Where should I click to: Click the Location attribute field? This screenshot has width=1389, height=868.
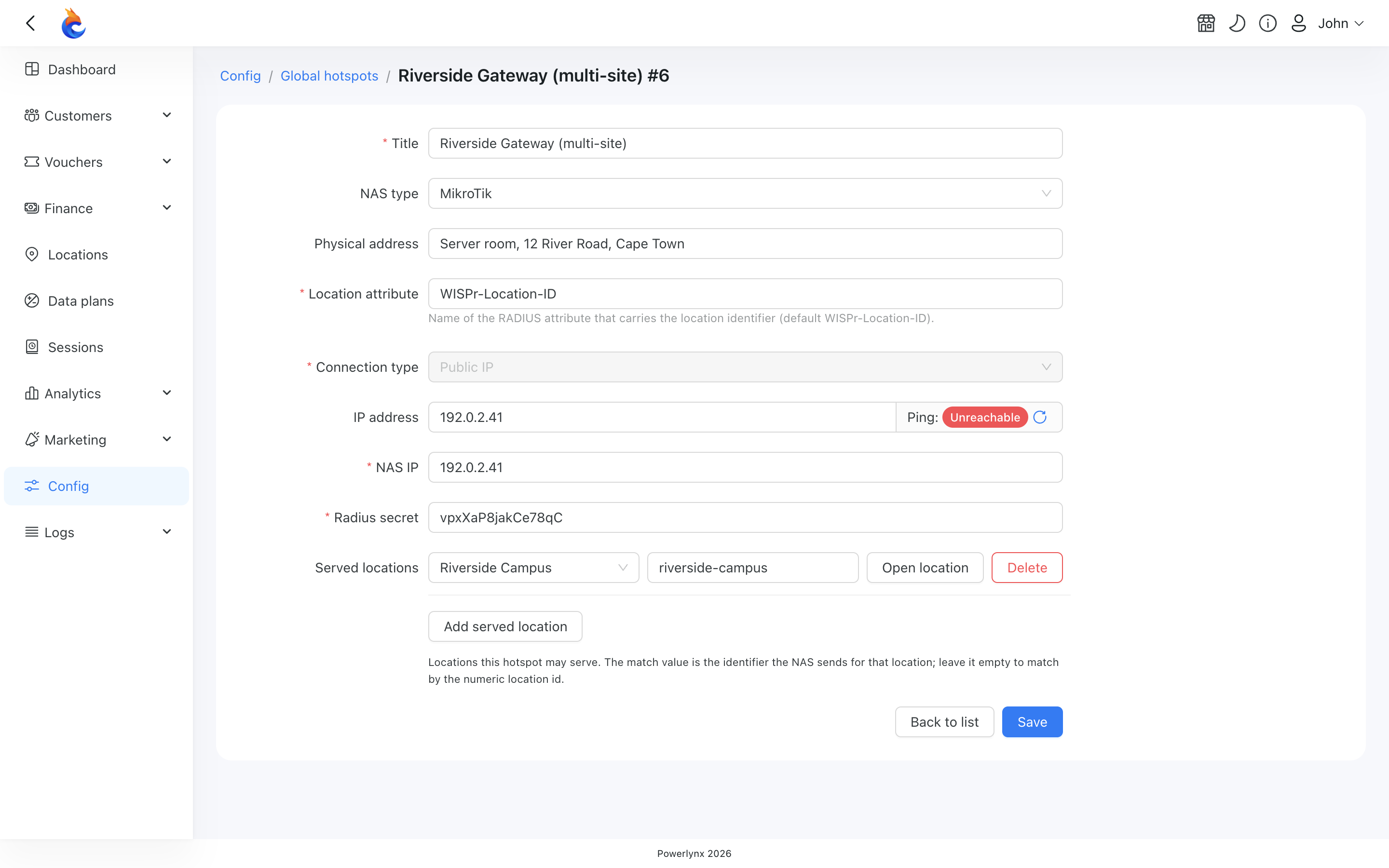tap(745, 294)
